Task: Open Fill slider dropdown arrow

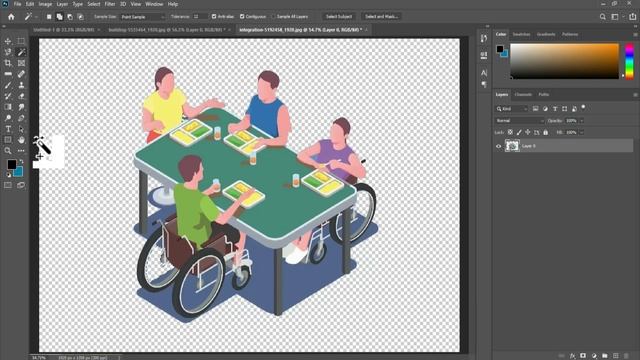Action: (x=582, y=132)
